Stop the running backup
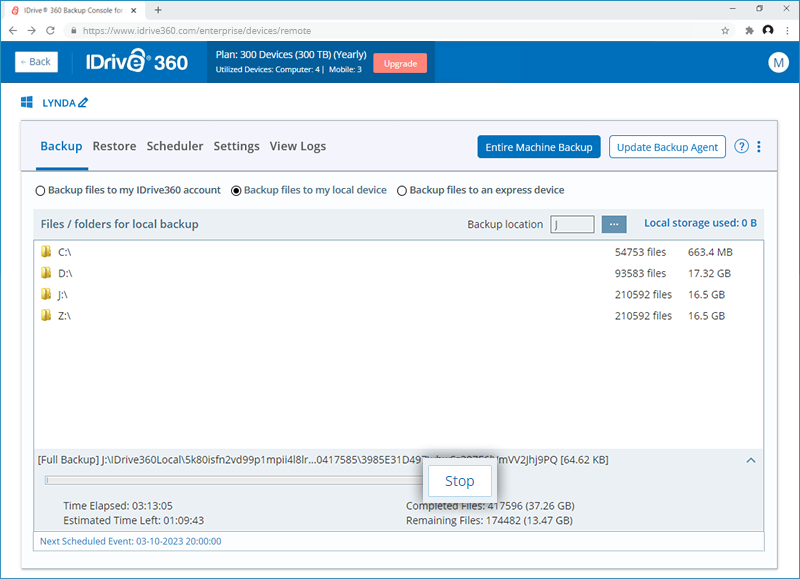This screenshot has height=579, width=800. (x=460, y=481)
